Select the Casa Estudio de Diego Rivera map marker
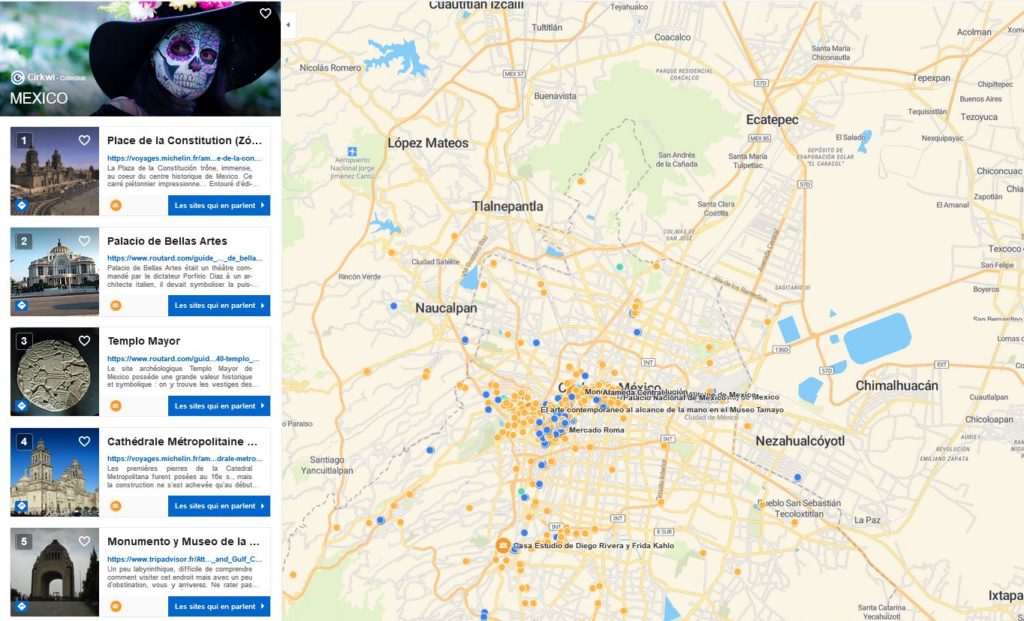The width and height of the screenshot is (1024, 621). coord(503,545)
